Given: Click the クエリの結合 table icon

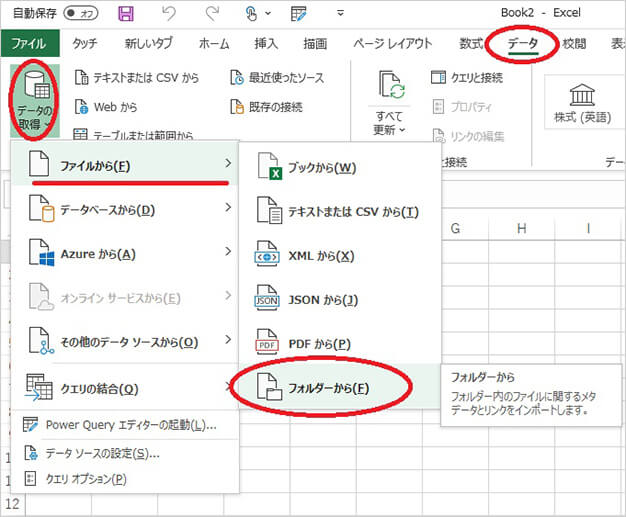Looking at the screenshot, I should click(39, 387).
